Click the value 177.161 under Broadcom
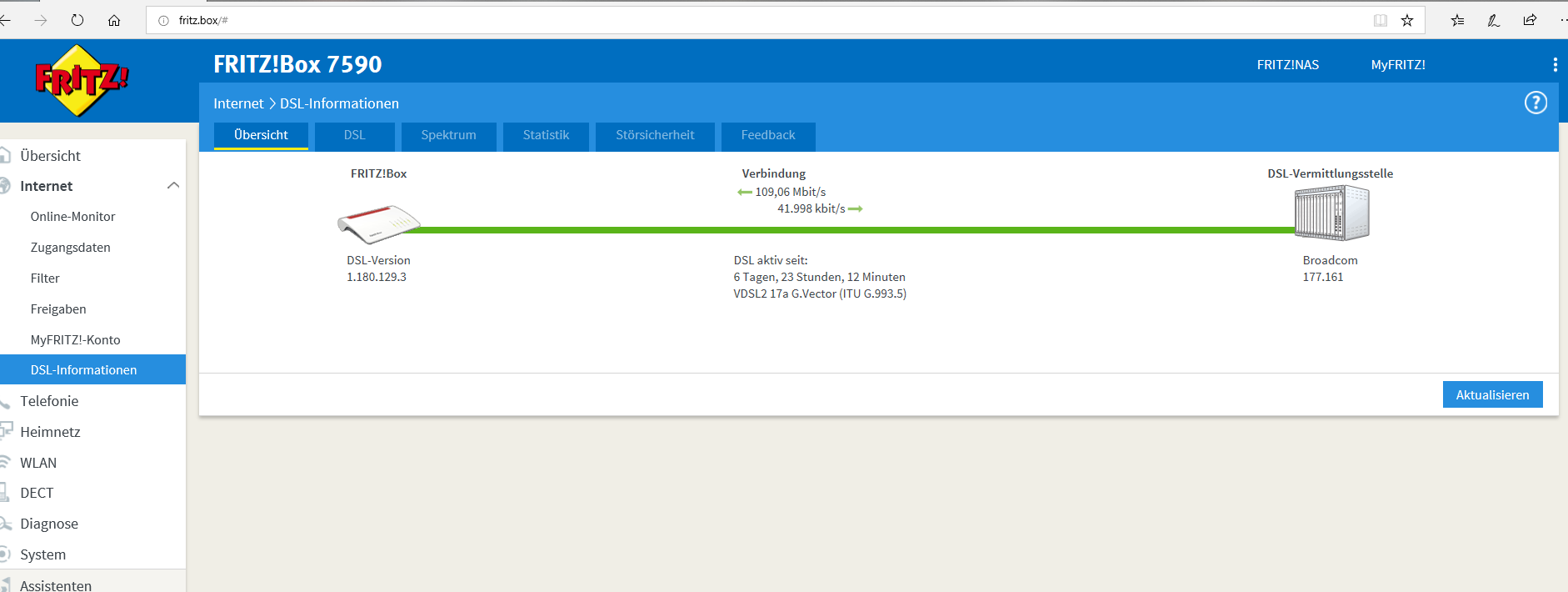This screenshot has height=592, width=1568. tap(1323, 277)
